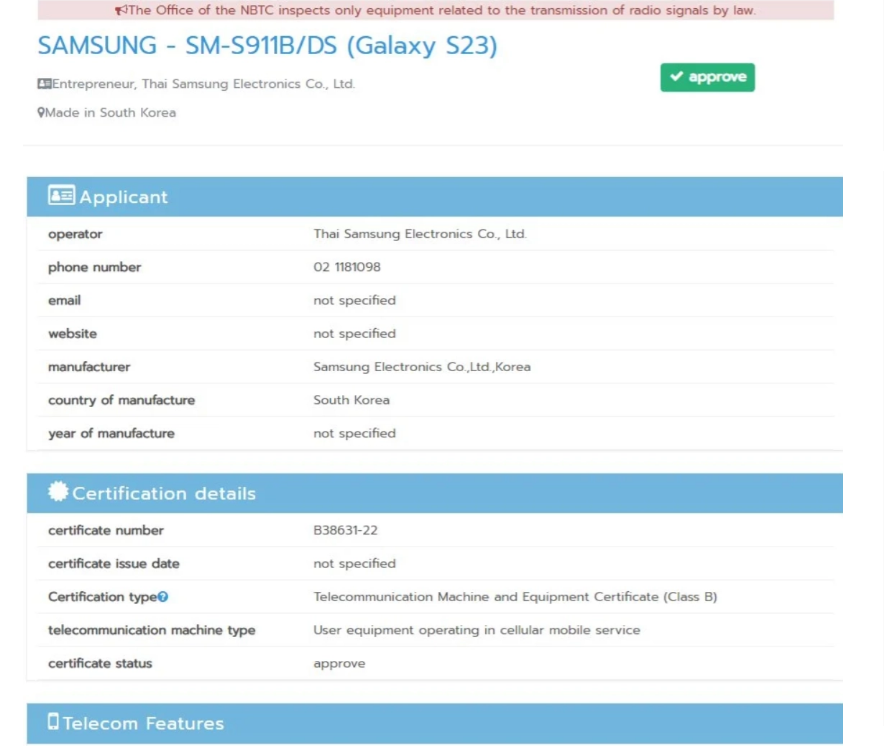Click the website row label
The height and width of the screenshot is (746, 884).
pos(73,334)
